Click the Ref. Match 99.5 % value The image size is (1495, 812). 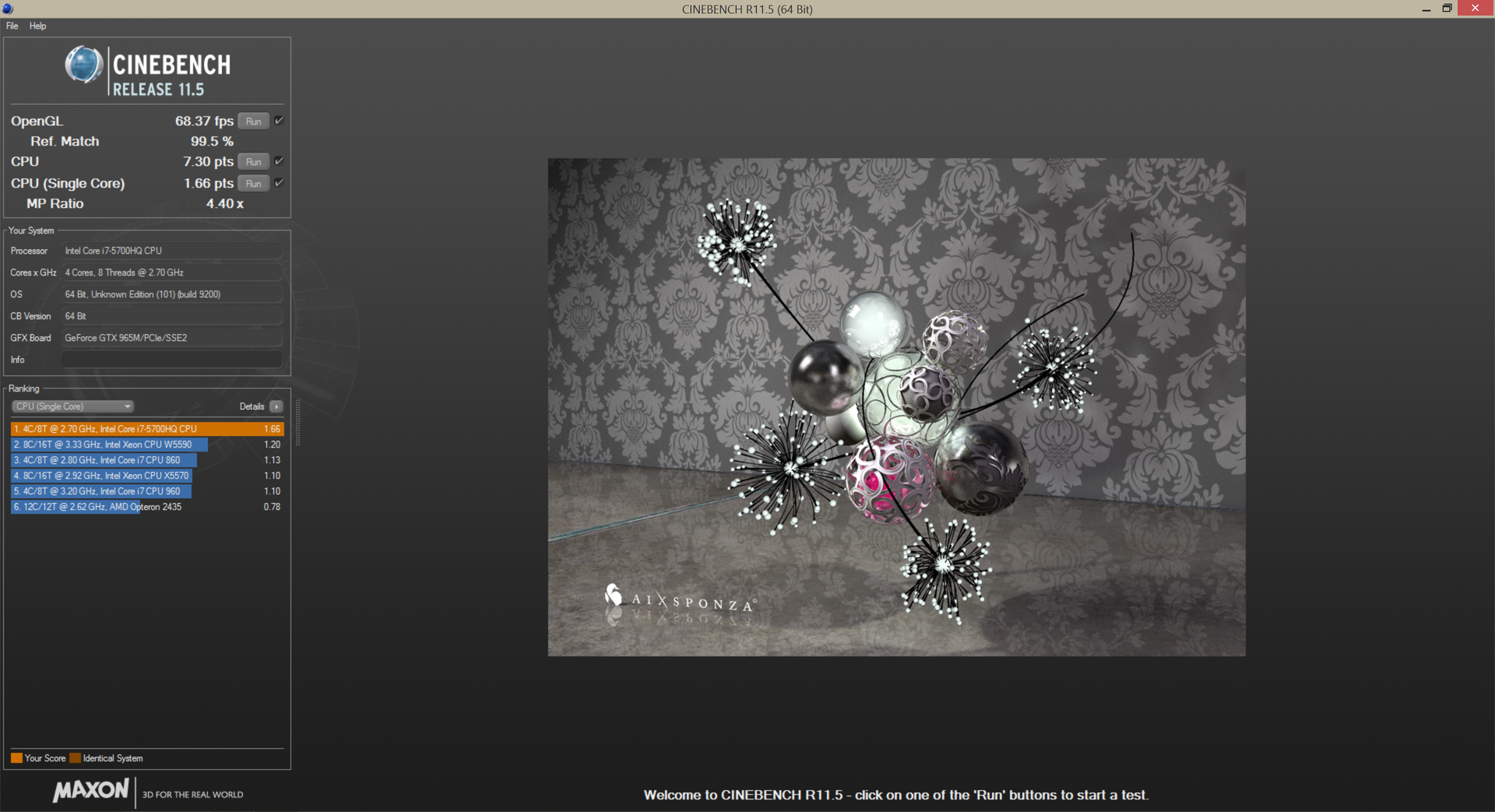pos(212,141)
